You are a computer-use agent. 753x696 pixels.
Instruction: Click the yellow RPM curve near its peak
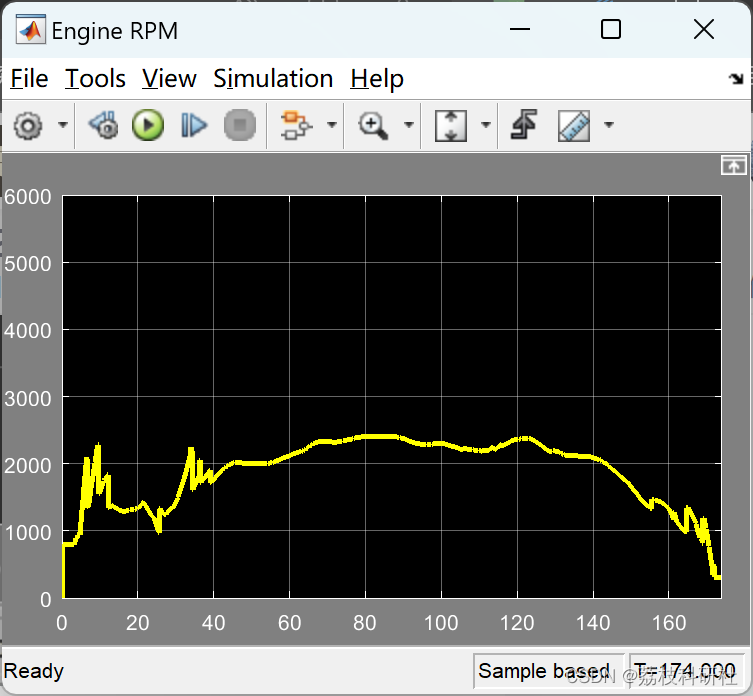tap(379, 437)
